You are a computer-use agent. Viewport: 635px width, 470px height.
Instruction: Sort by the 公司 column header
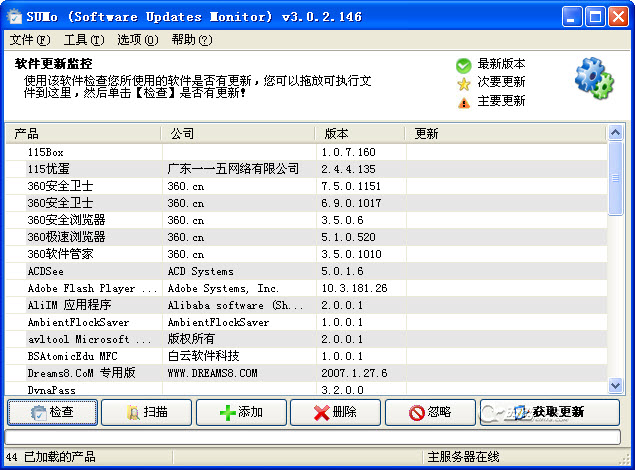coord(238,134)
